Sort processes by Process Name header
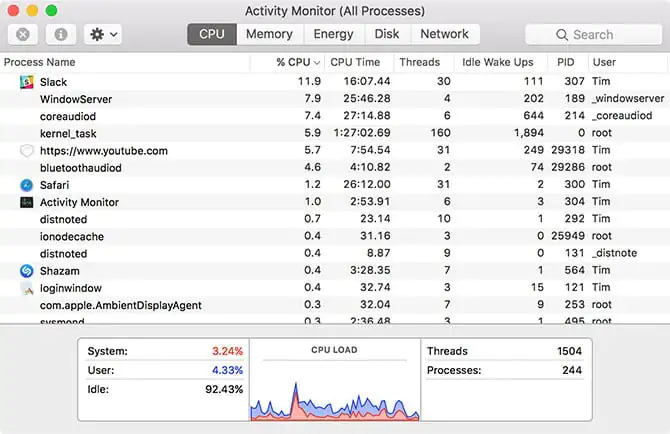The height and width of the screenshot is (434, 670). pyautogui.click(x=40, y=62)
